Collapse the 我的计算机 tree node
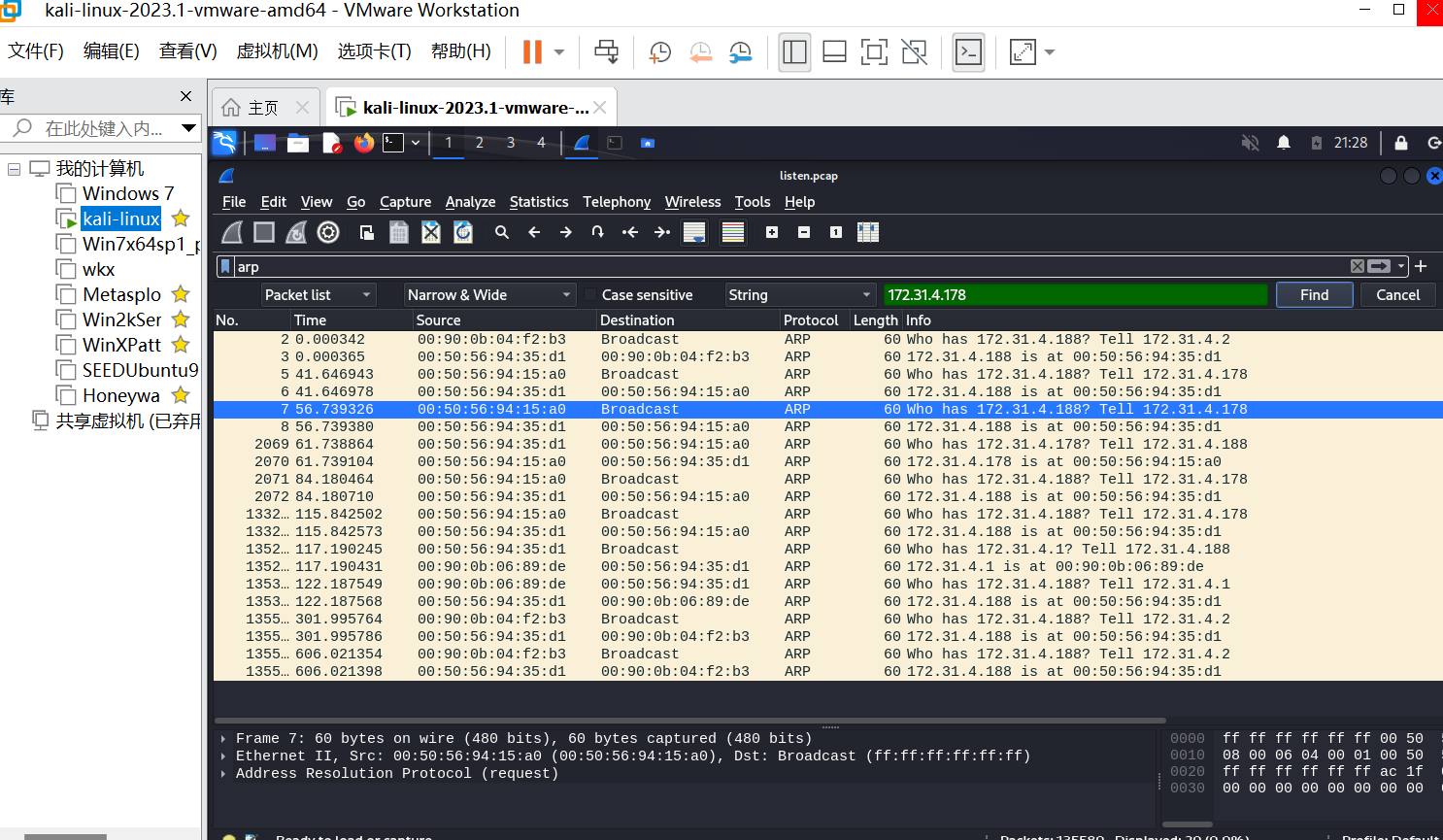The width and height of the screenshot is (1443, 840). coord(14,169)
